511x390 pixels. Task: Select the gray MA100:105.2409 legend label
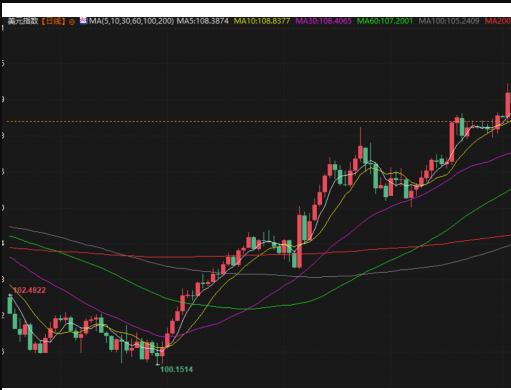449,21
